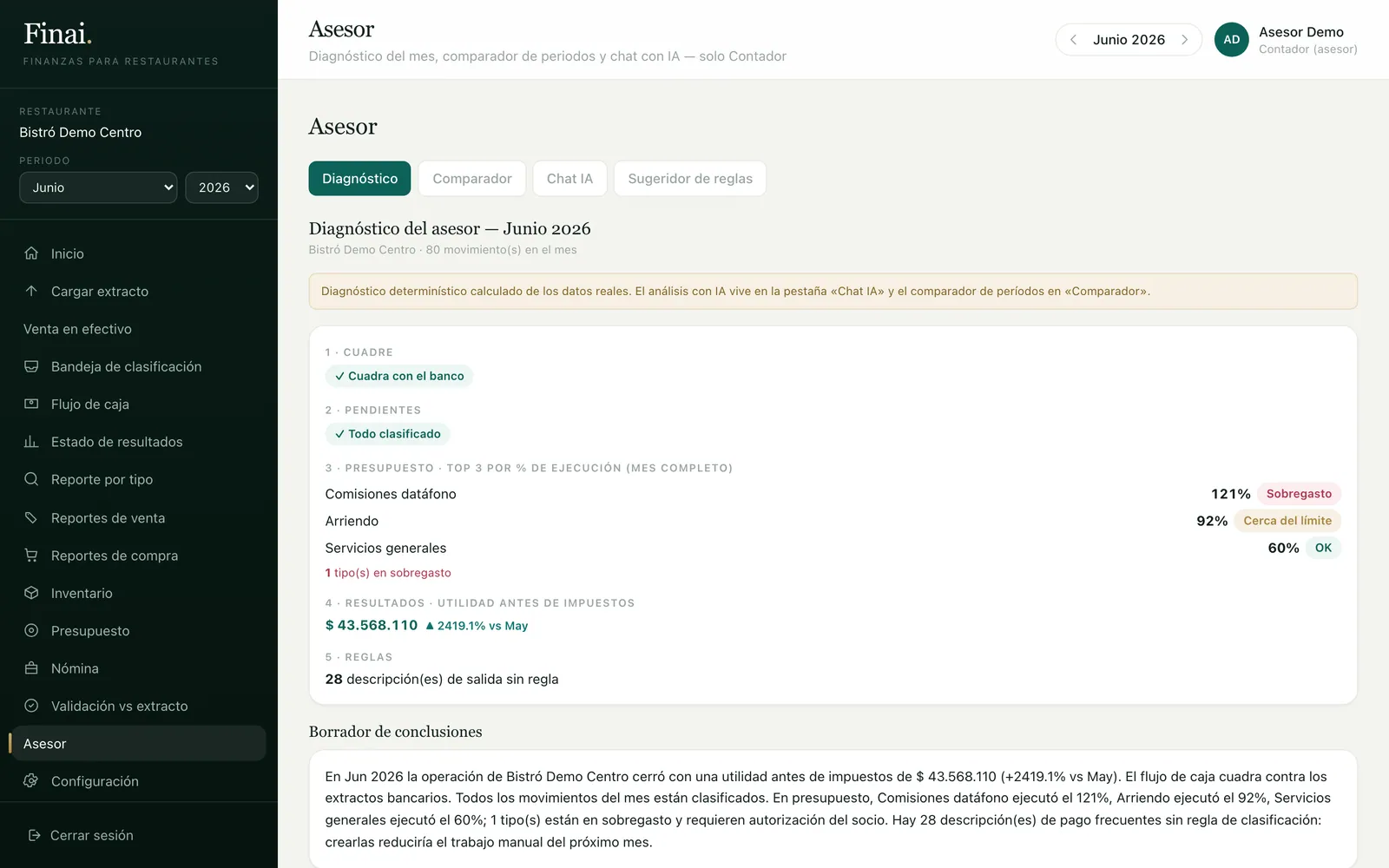Image resolution: width=1389 pixels, height=868 pixels.
Task: Click the Configuración gear icon
Action: pyautogui.click(x=31, y=781)
